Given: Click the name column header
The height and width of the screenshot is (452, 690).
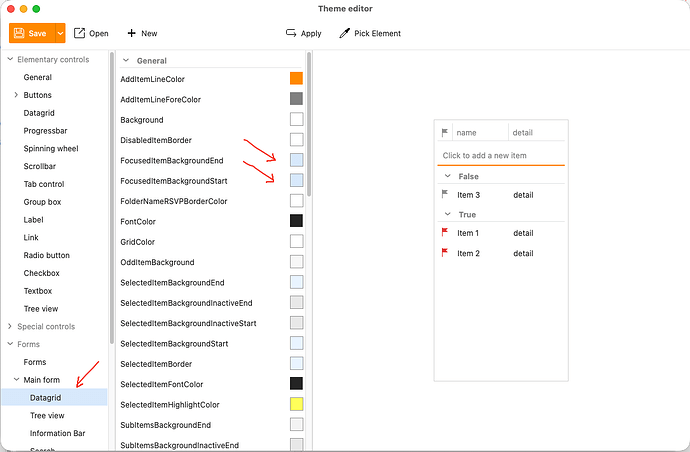Looking at the screenshot, I should coord(480,132).
